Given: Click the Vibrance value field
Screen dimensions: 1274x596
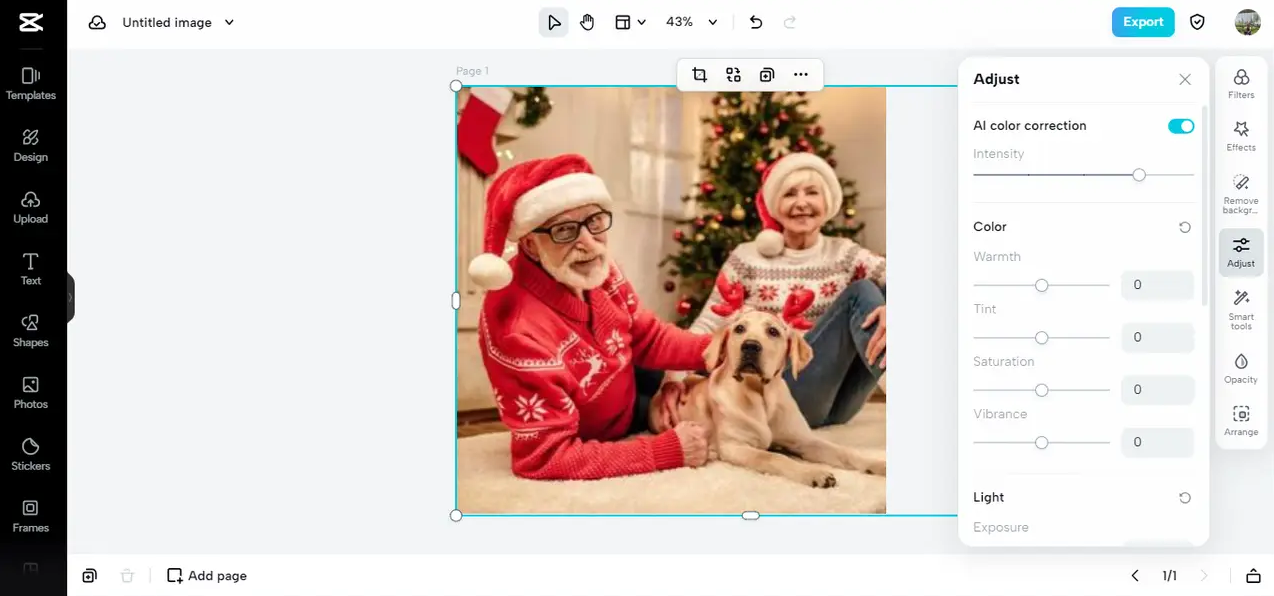Looking at the screenshot, I should click(1157, 442).
